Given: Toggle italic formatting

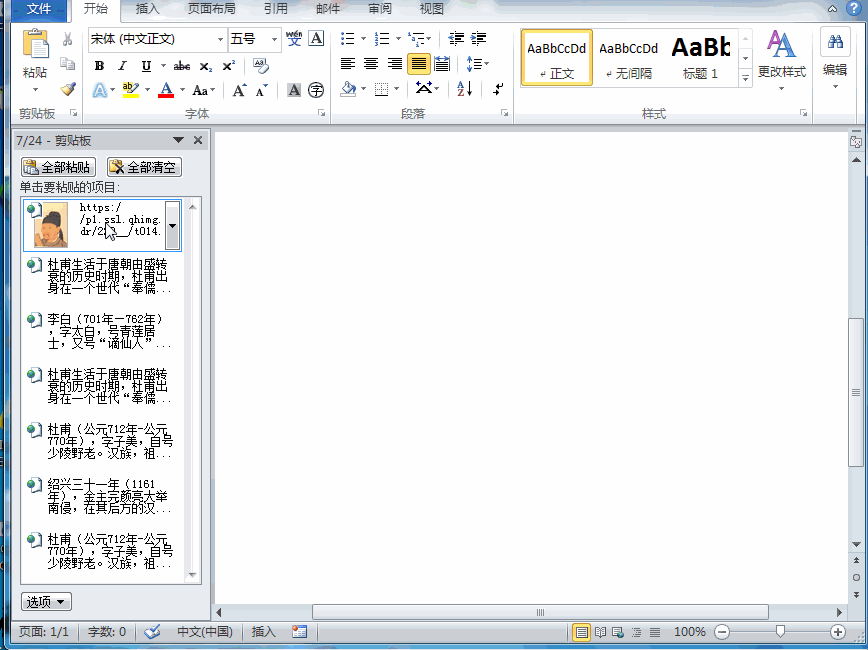Looking at the screenshot, I should 122,66.
